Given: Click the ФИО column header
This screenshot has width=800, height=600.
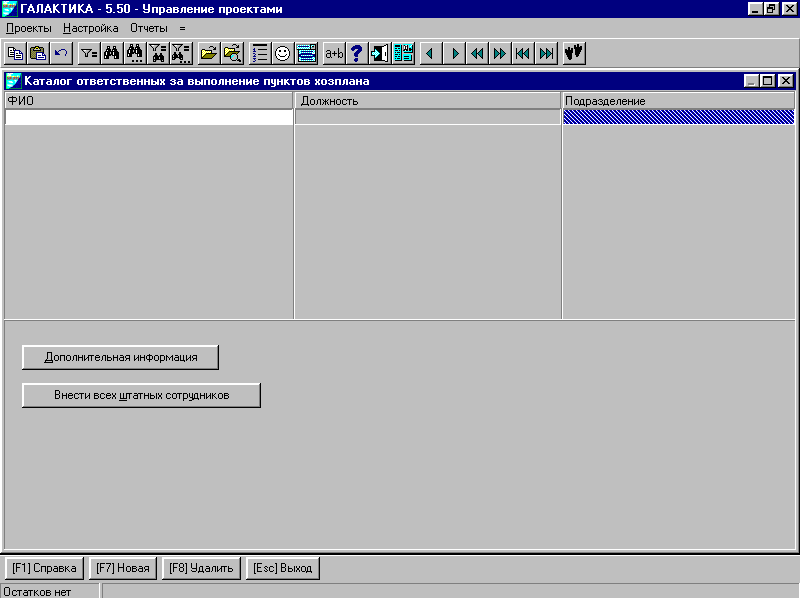Looking at the screenshot, I should pos(148,101).
